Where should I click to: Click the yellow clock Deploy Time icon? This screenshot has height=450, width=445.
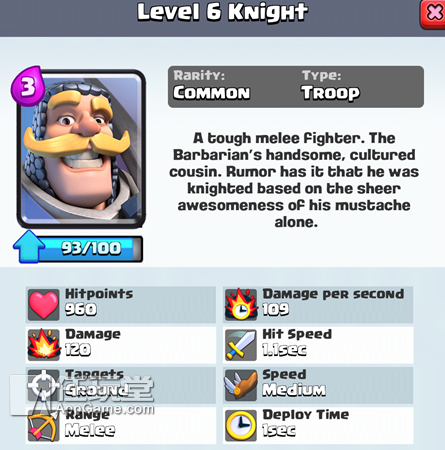[241, 426]
